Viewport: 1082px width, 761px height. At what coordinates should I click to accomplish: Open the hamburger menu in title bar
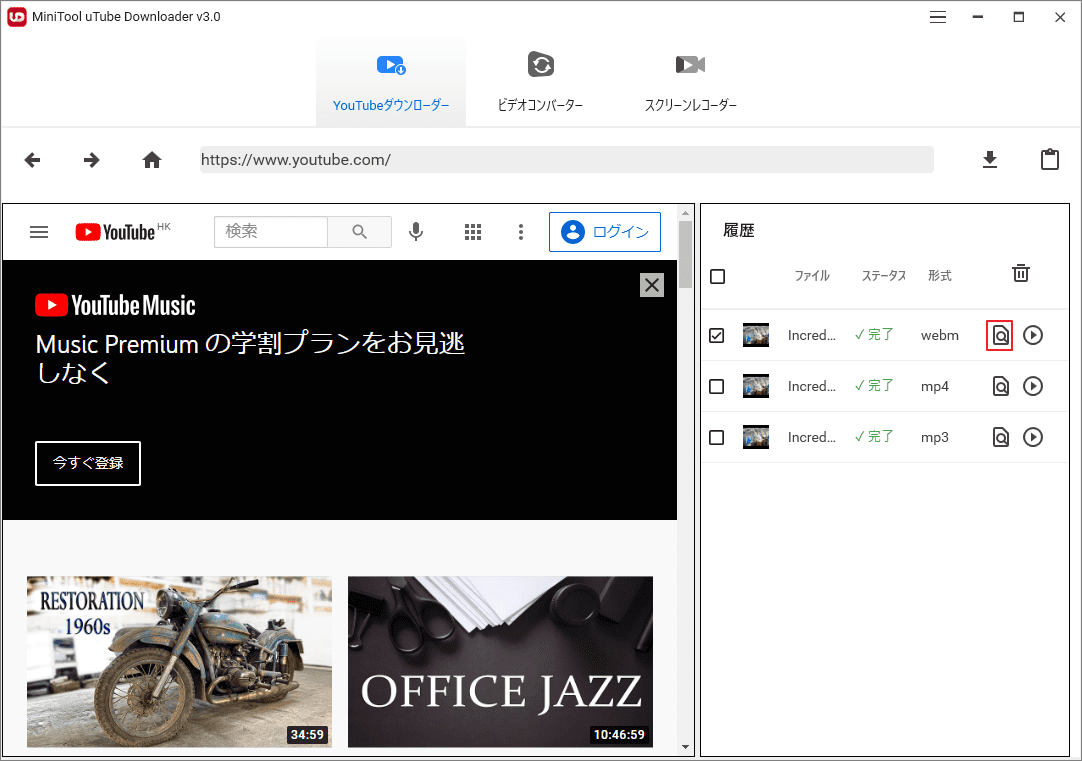(937, 17)
